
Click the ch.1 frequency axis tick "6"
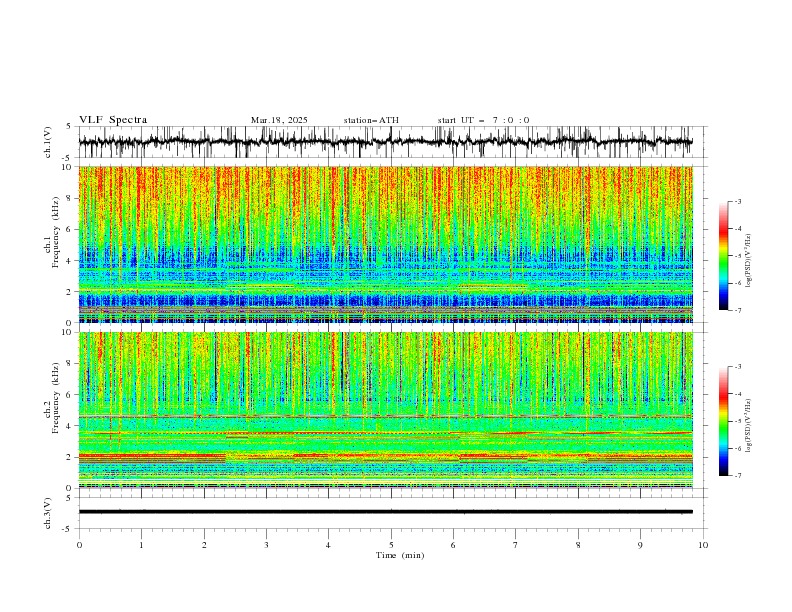[70, 230]
